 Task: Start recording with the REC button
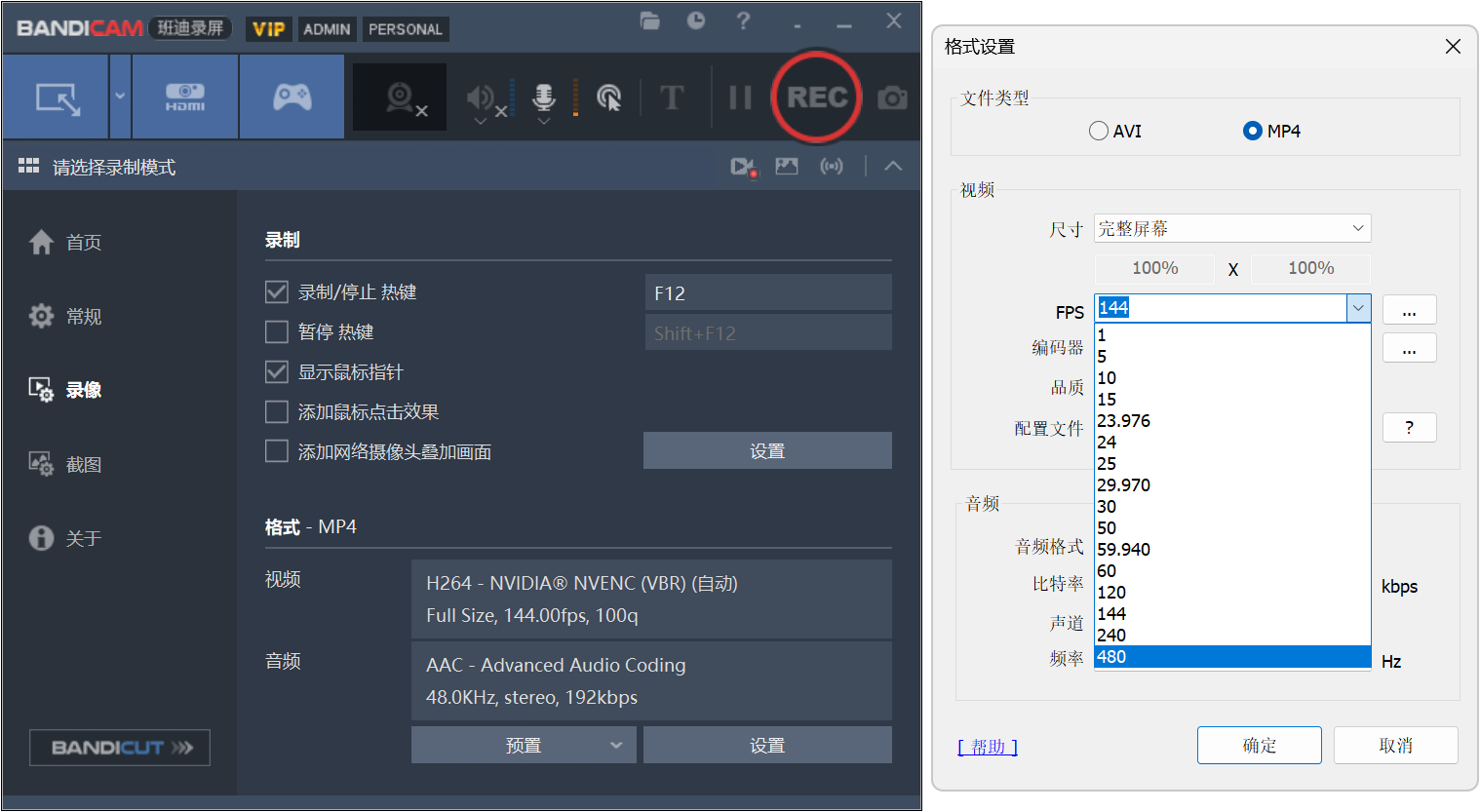point(817,97)
